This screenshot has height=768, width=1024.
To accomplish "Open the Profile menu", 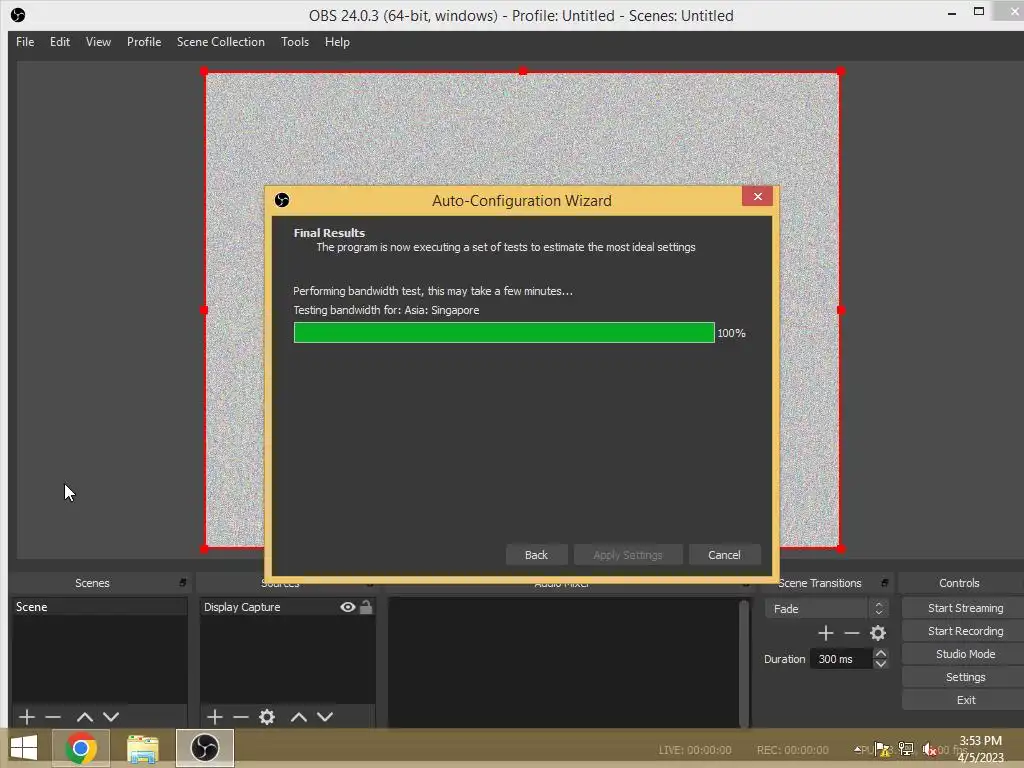I will [x=144, y=42].
